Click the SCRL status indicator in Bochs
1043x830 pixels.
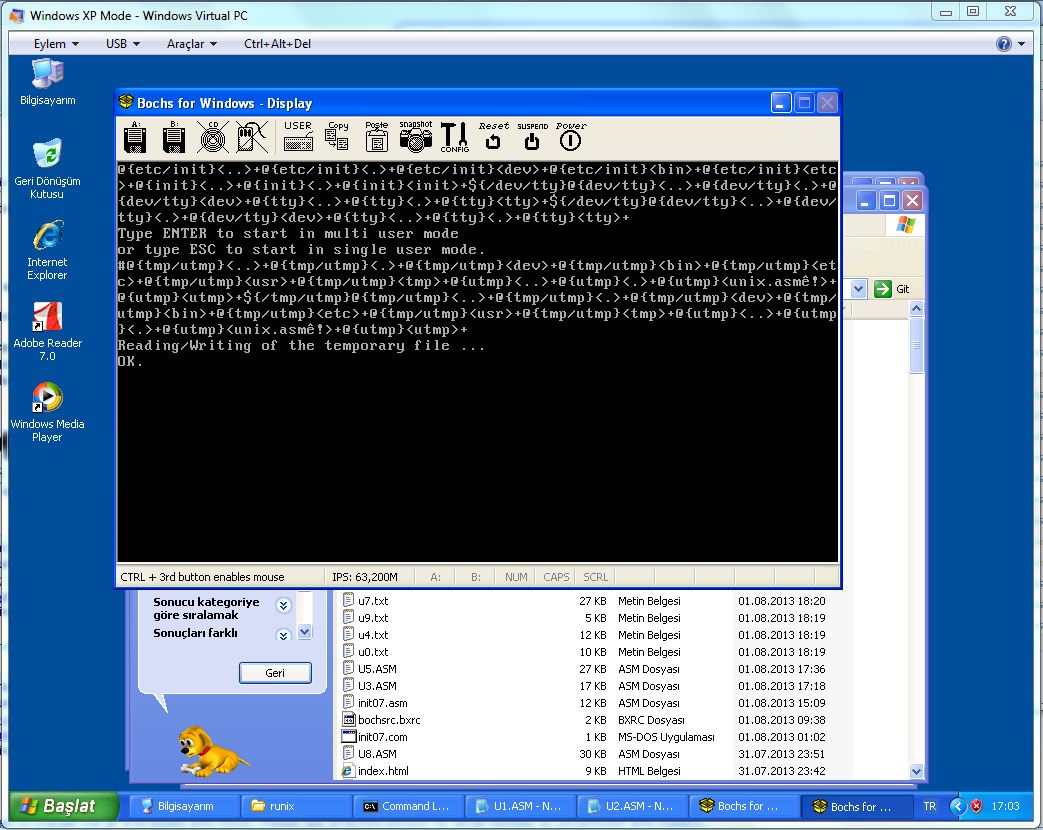[x=595, y=577]
